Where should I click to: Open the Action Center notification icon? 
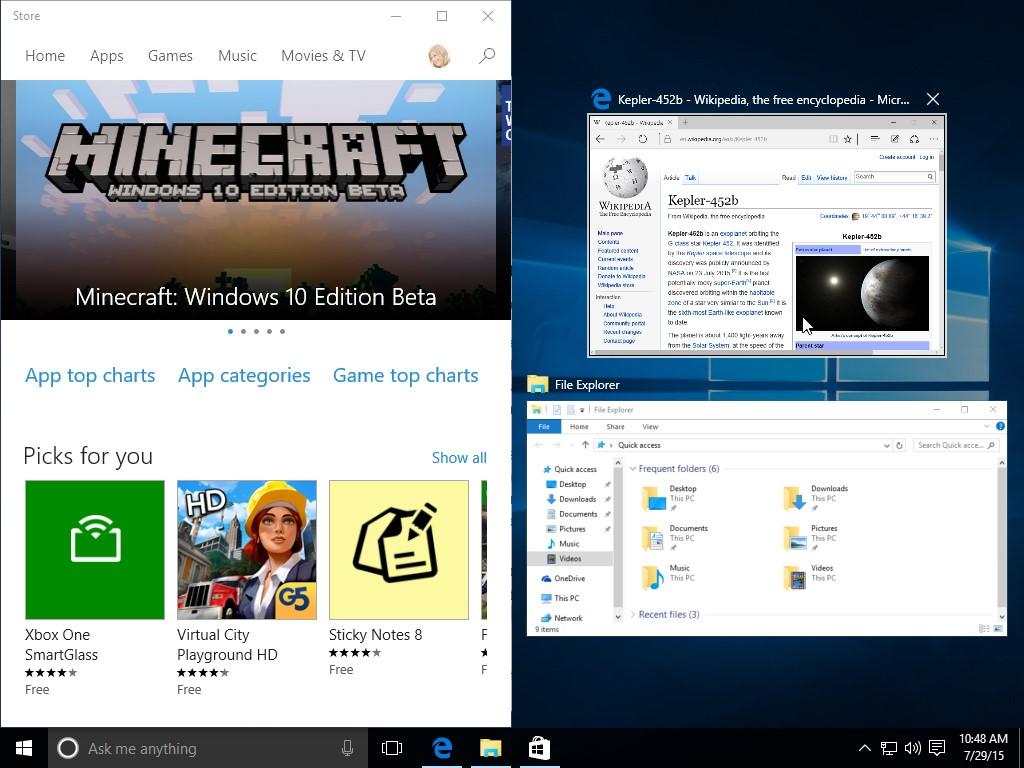coord(937,748)
